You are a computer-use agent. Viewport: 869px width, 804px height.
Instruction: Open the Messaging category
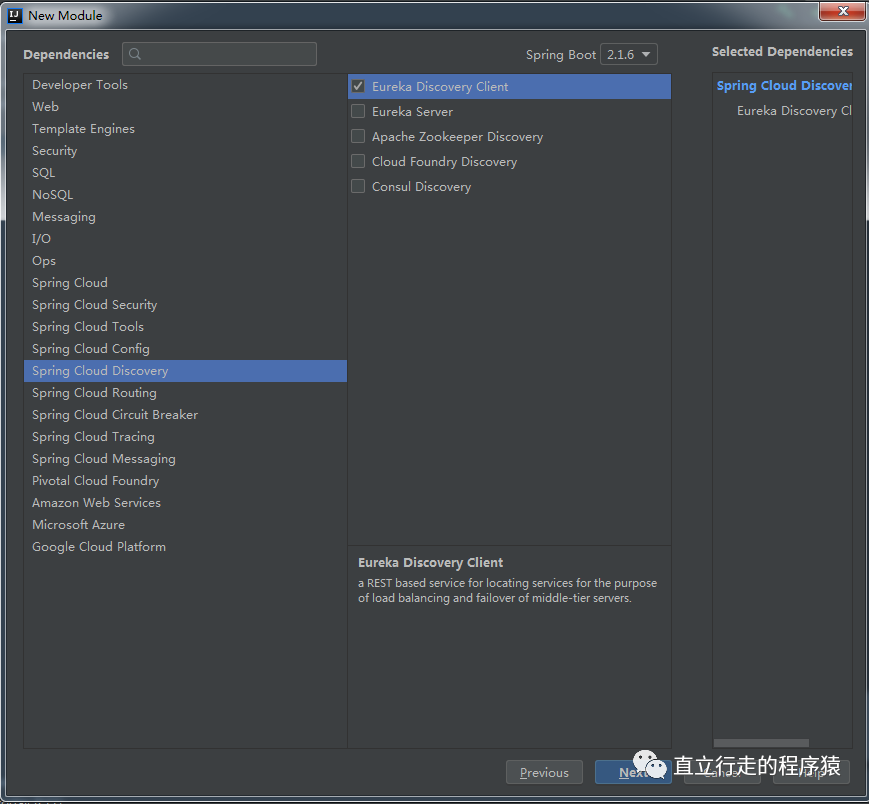185,217
